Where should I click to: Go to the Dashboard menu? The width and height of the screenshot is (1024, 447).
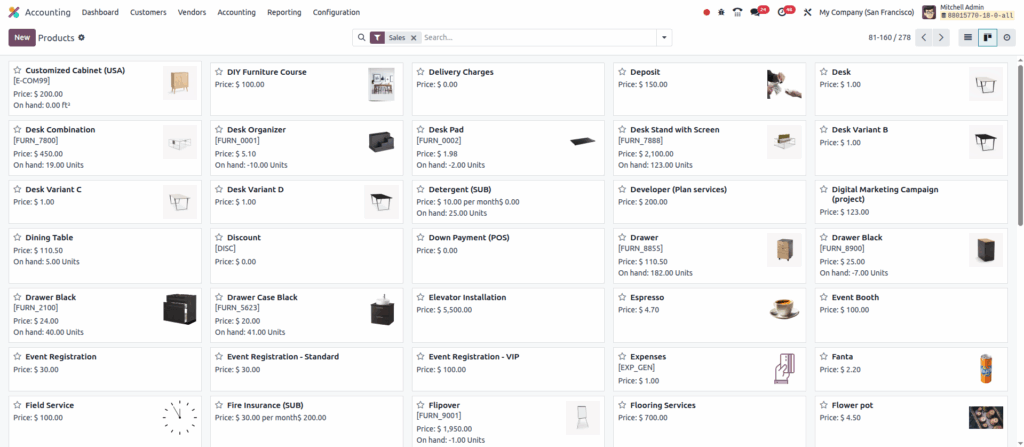point(101,12)
